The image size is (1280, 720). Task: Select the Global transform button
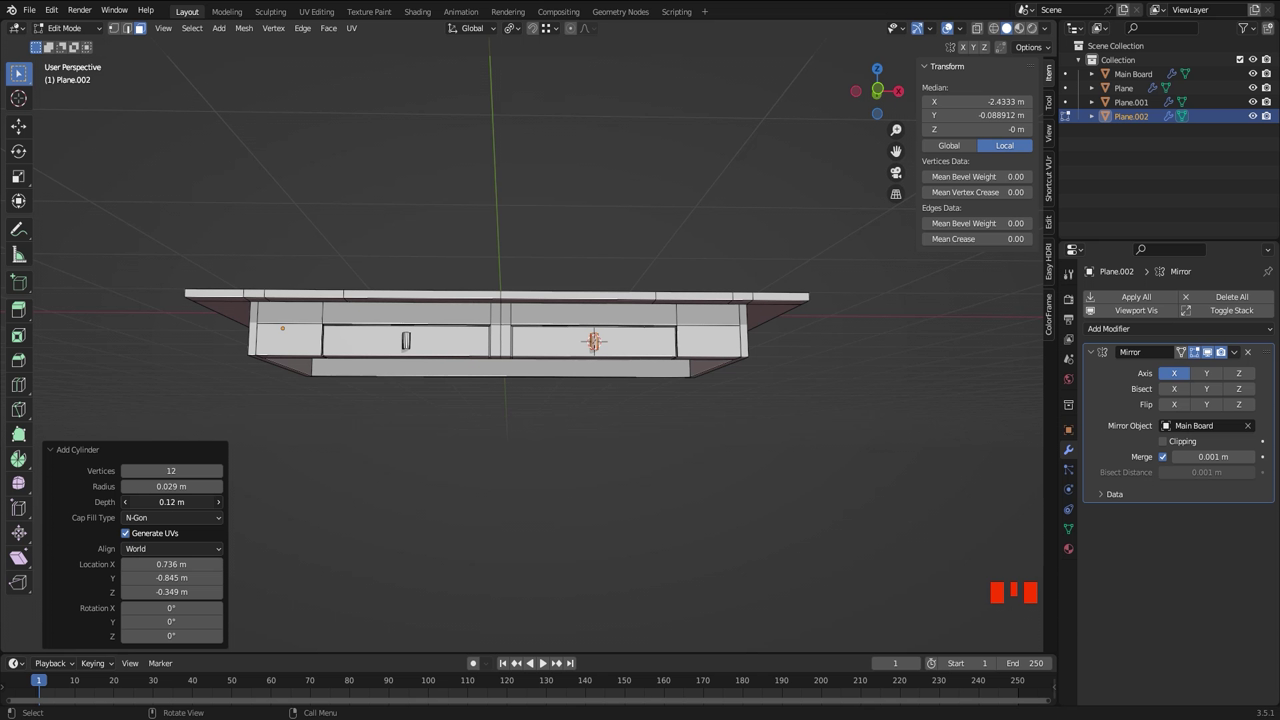pyautogui.click(x=949, y=146)
